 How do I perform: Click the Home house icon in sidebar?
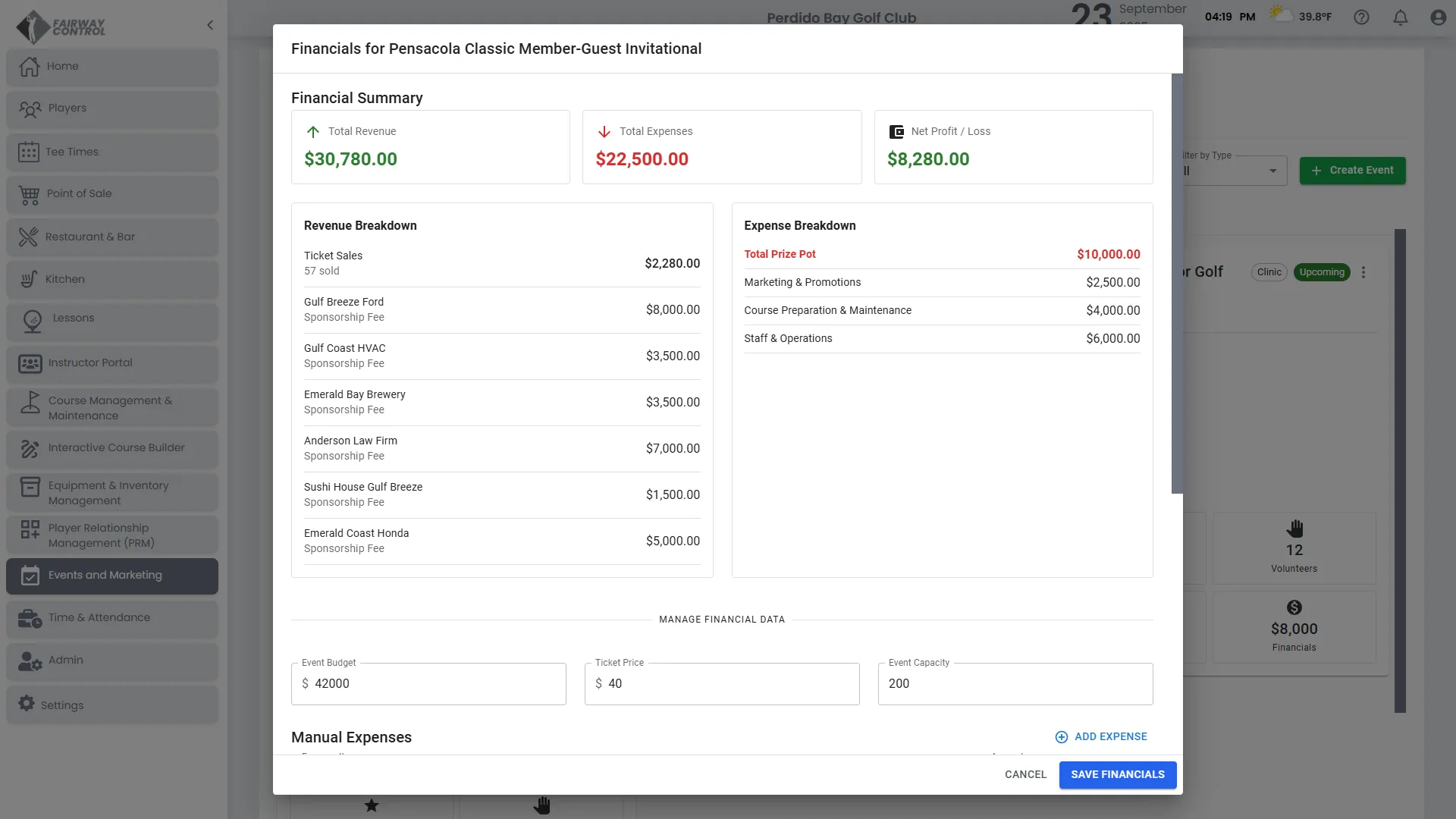coord(30,67)
